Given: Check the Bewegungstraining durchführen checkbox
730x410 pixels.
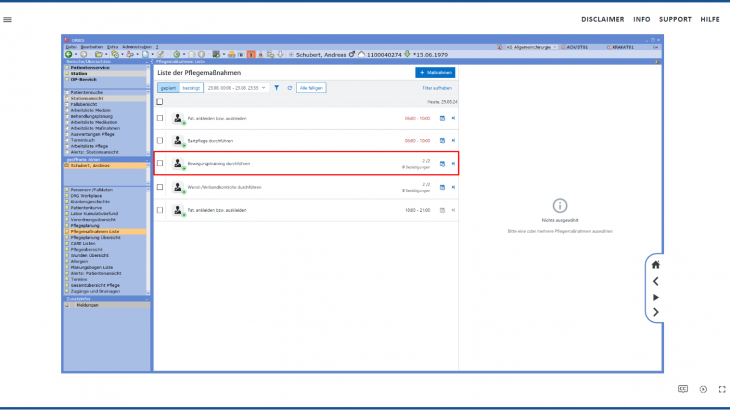Looking at the screenshot, I should click(x=160, y=163).
